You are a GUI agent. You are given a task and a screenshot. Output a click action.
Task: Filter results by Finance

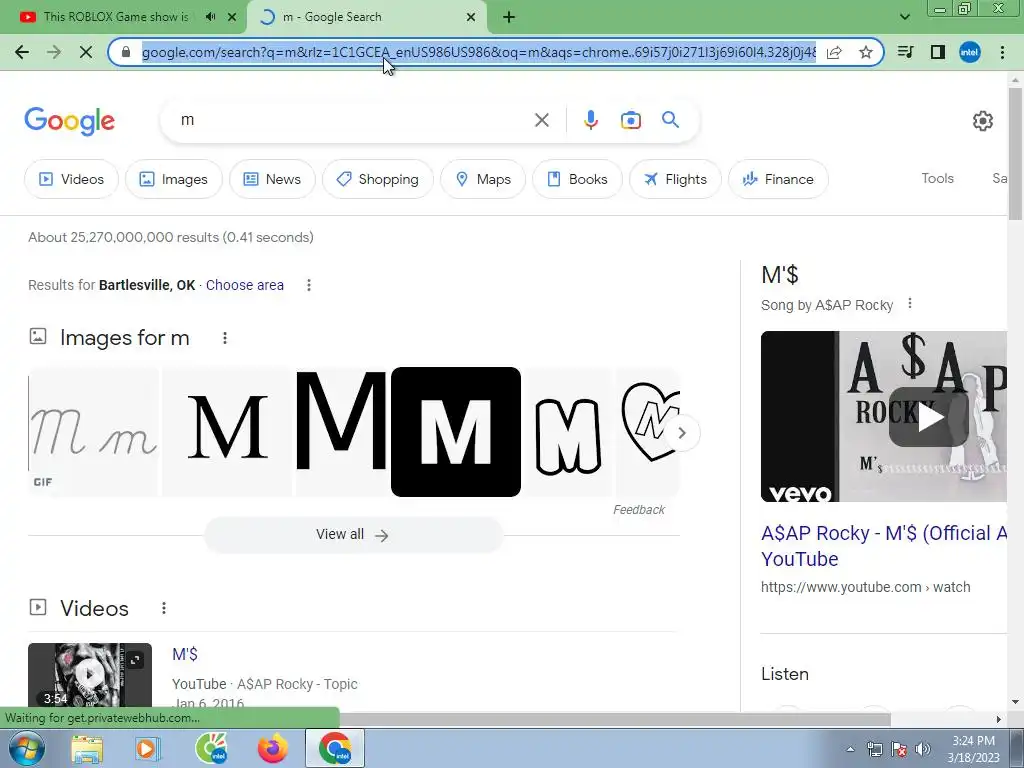tap(778, 179)
